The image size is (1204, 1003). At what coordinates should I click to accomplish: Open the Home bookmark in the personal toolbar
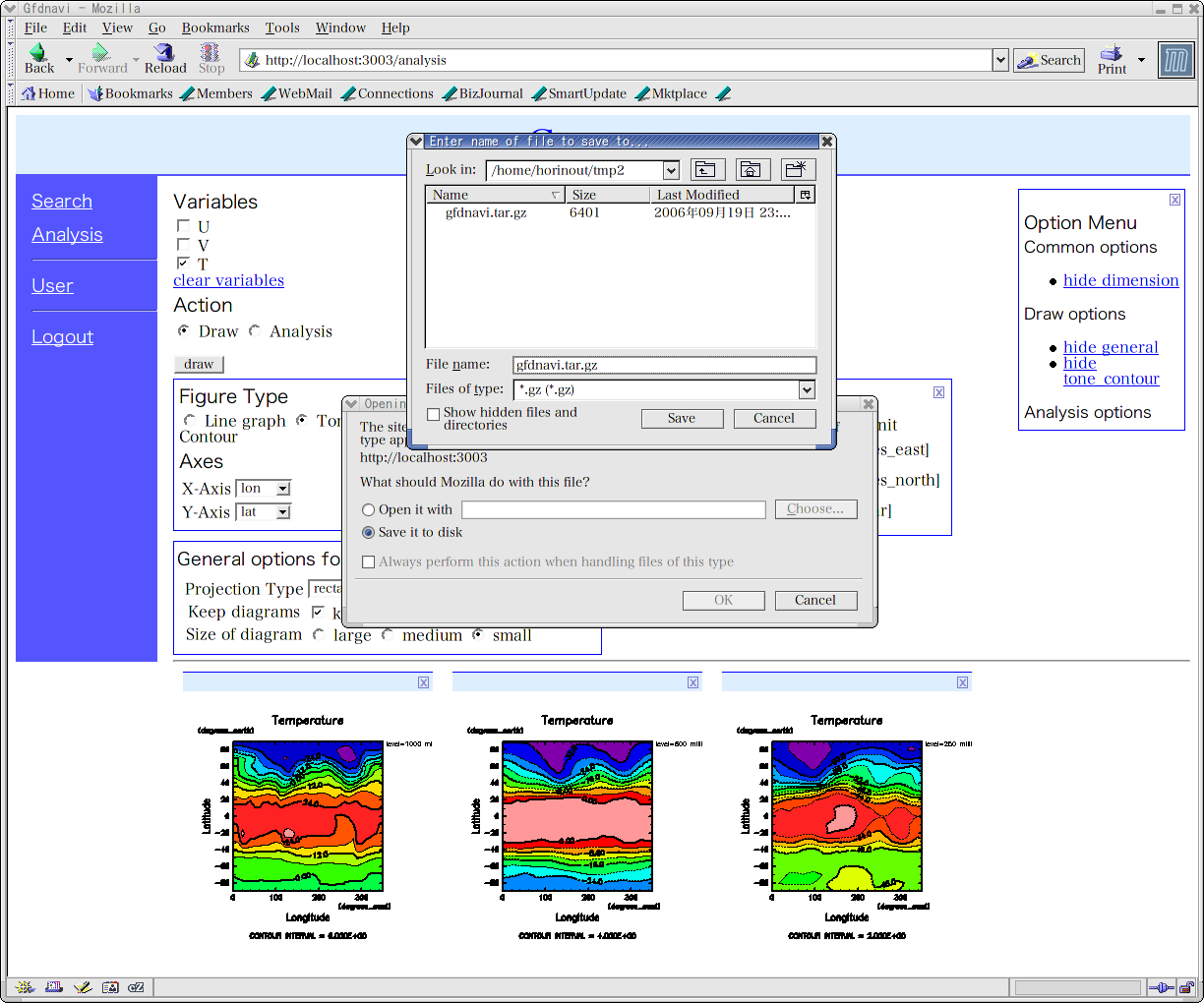[x=48, y=93]
